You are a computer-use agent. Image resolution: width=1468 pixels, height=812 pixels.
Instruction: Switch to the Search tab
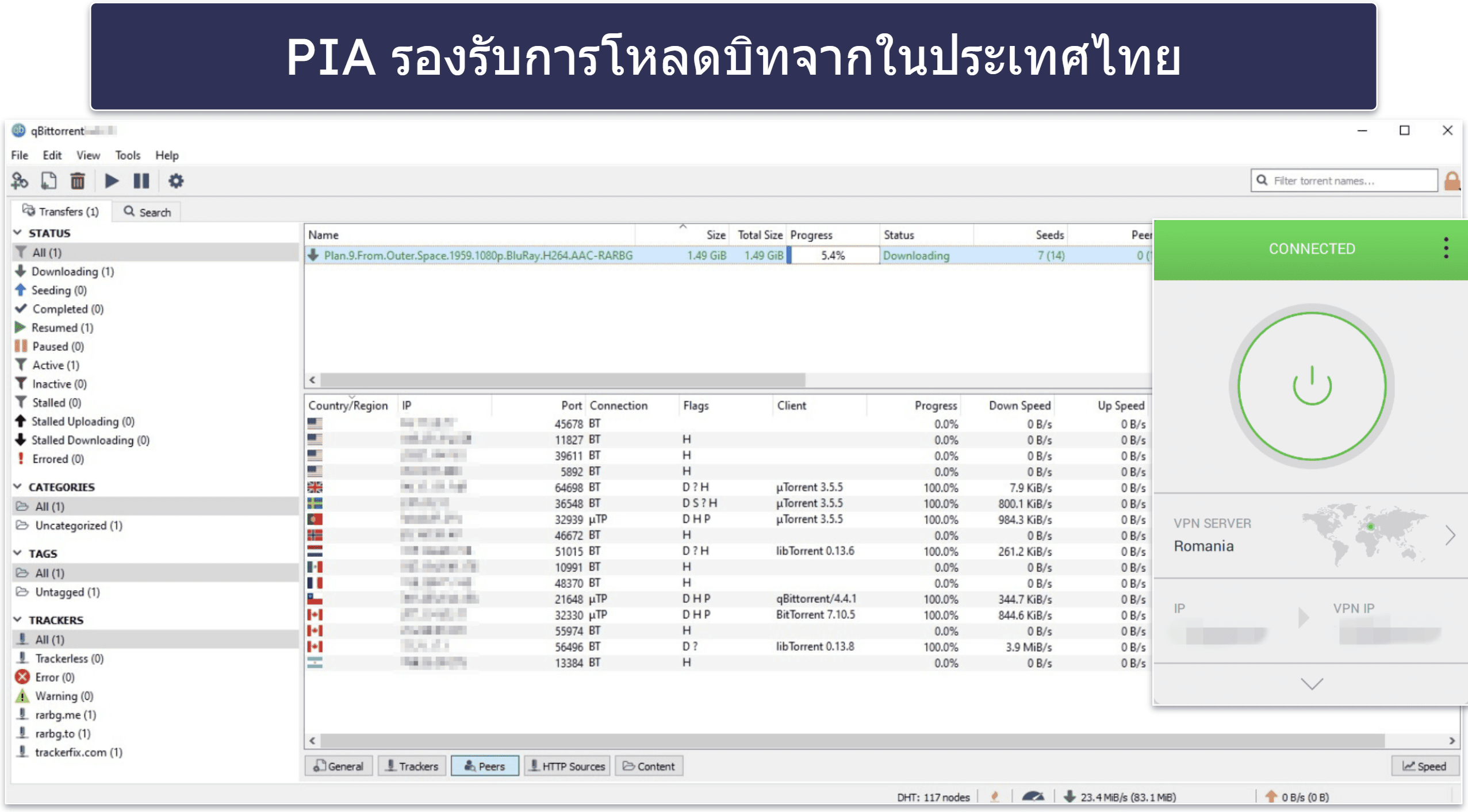click(x=147, y=212)
